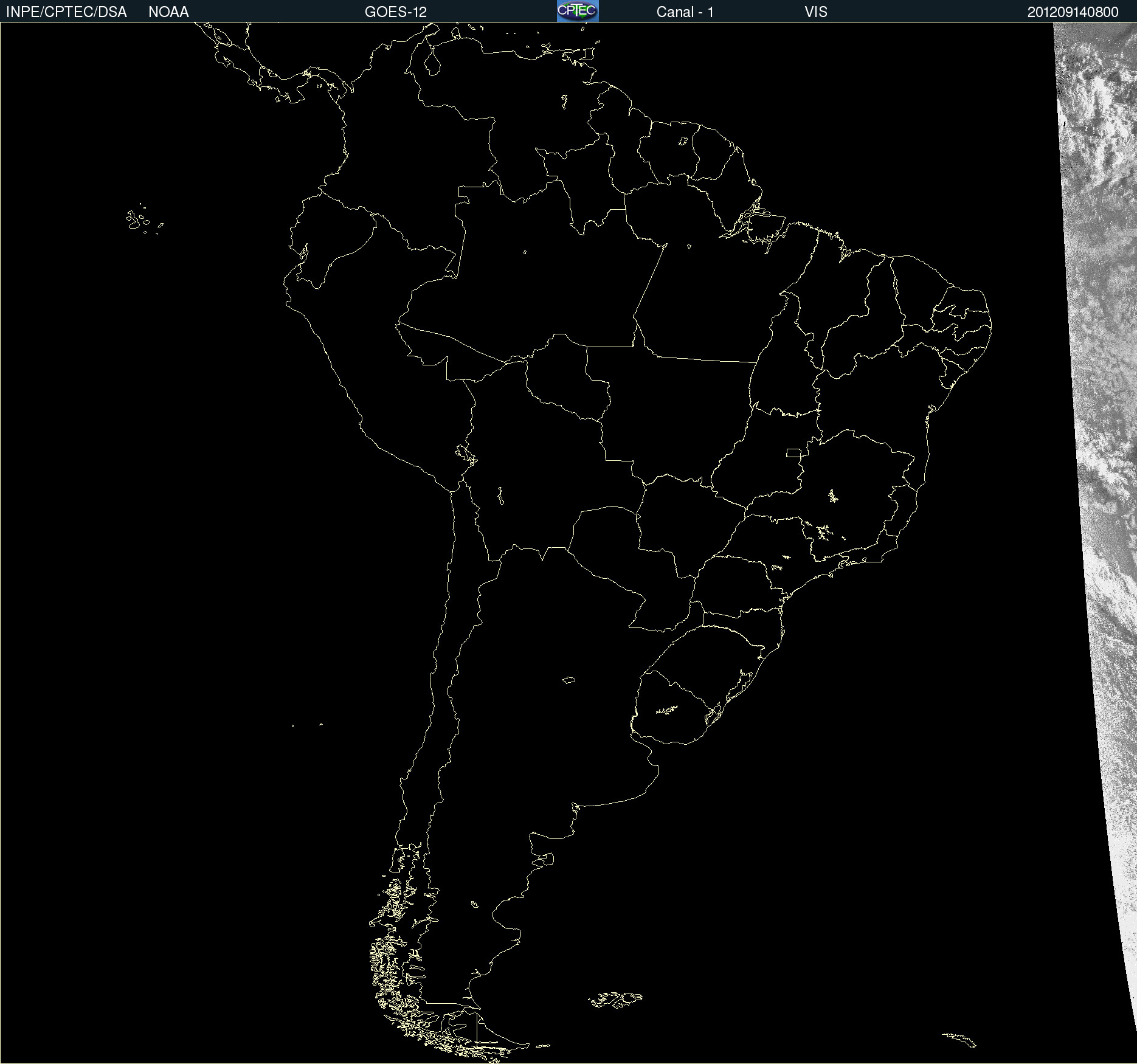1137x1064 pixels.
Task: Click the Falkland Islands outline
Action: click(615, 1000)
